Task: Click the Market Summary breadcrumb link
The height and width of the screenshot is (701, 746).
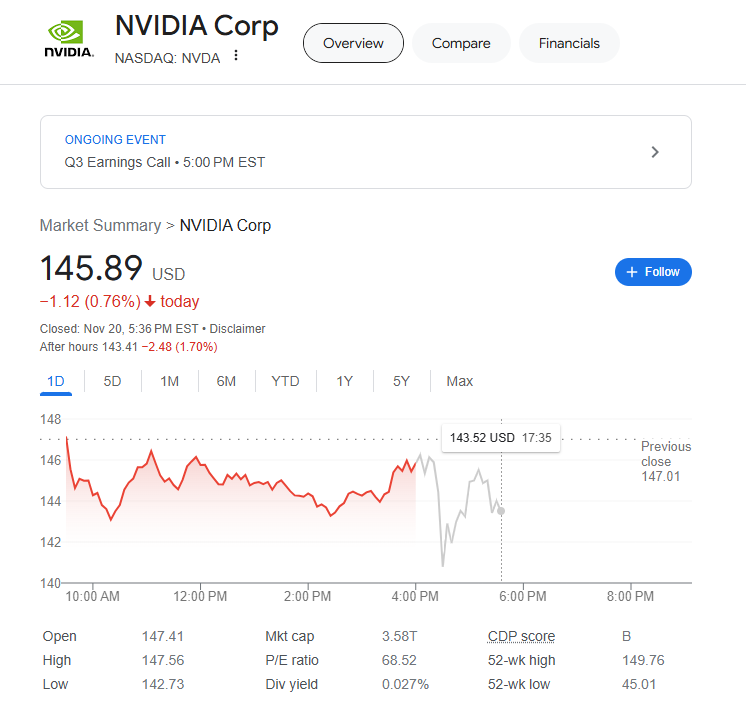Action: [x=100, y=225]
